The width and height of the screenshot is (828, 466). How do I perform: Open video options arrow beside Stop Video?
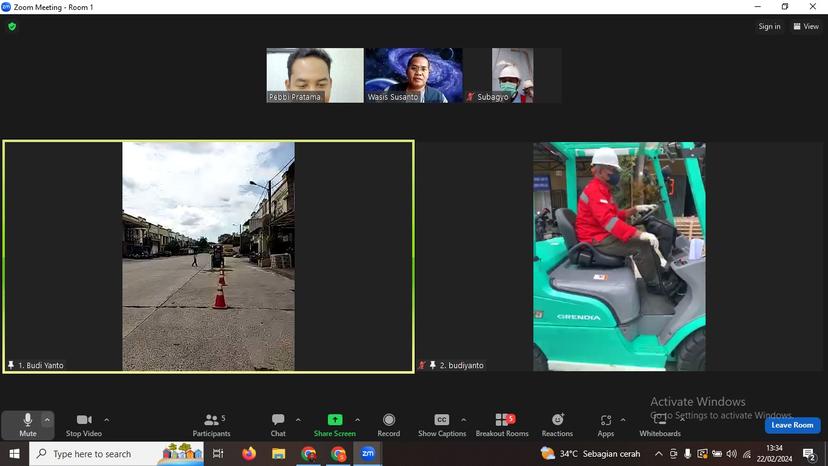pyautogui.click(x=107, y=420)
